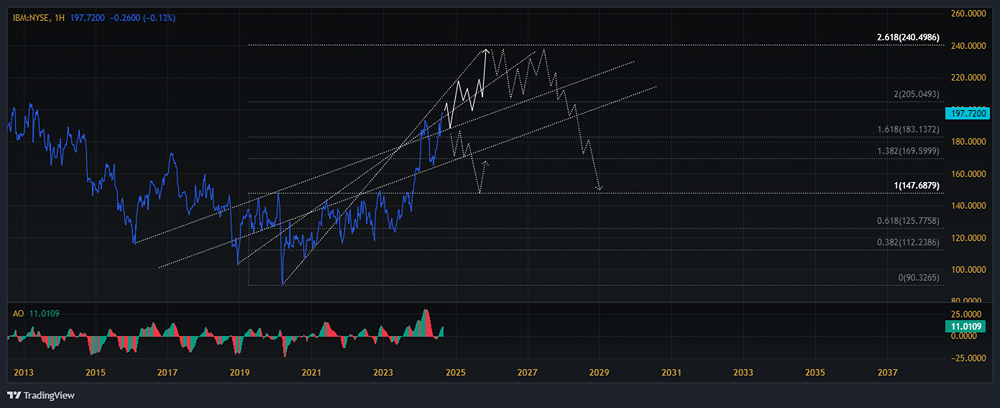Click the 160.0000 price axis label
This screenshot has width=1000, height=408.
970,174
